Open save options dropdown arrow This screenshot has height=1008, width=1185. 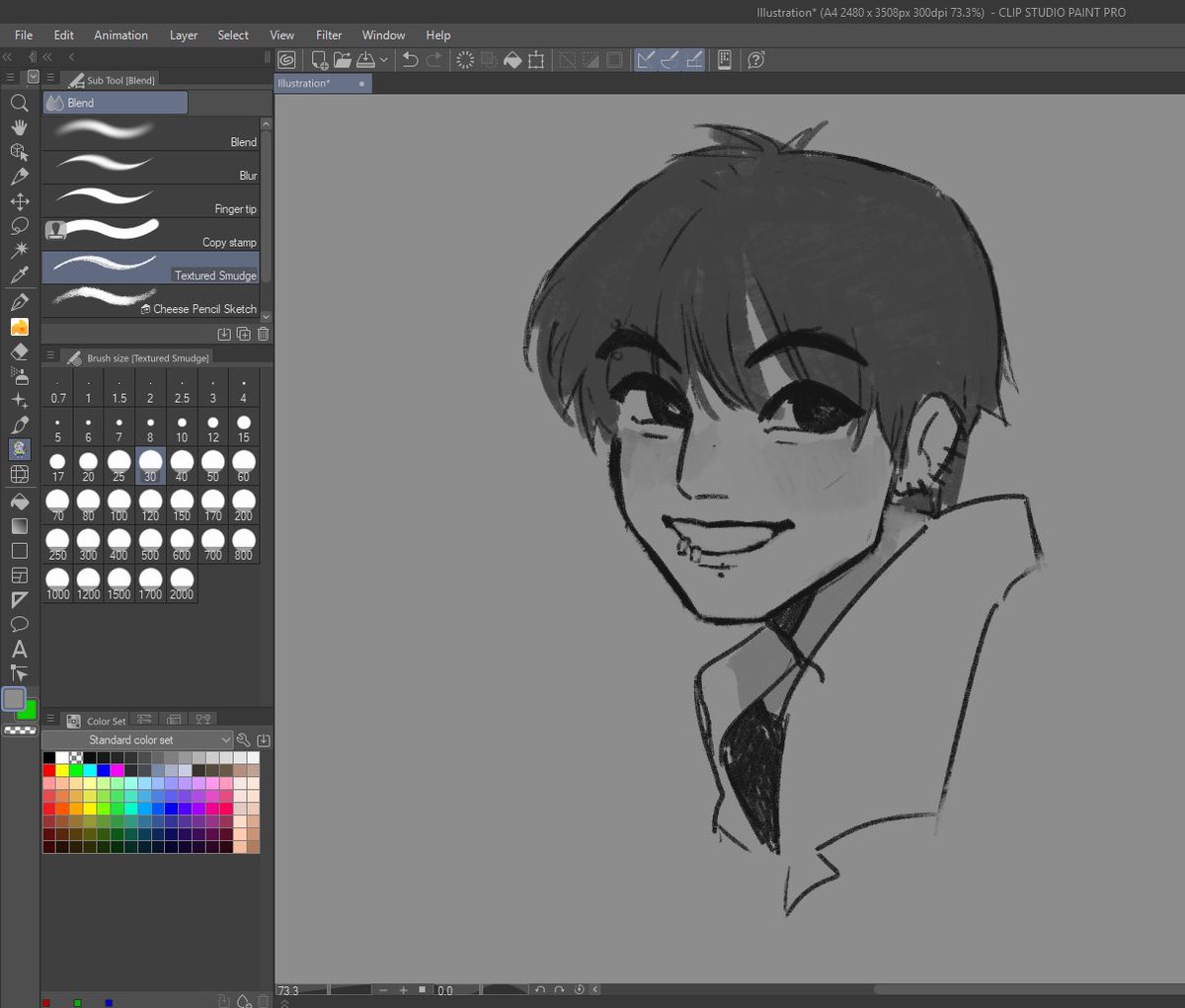point(384,60)
